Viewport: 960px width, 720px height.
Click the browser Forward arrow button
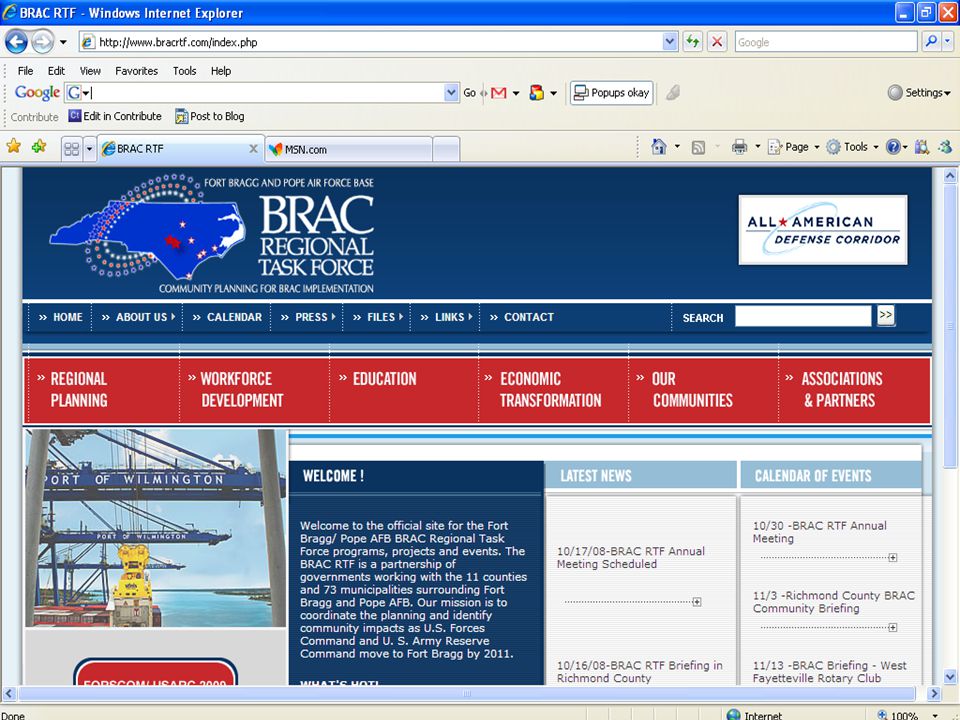42,42
